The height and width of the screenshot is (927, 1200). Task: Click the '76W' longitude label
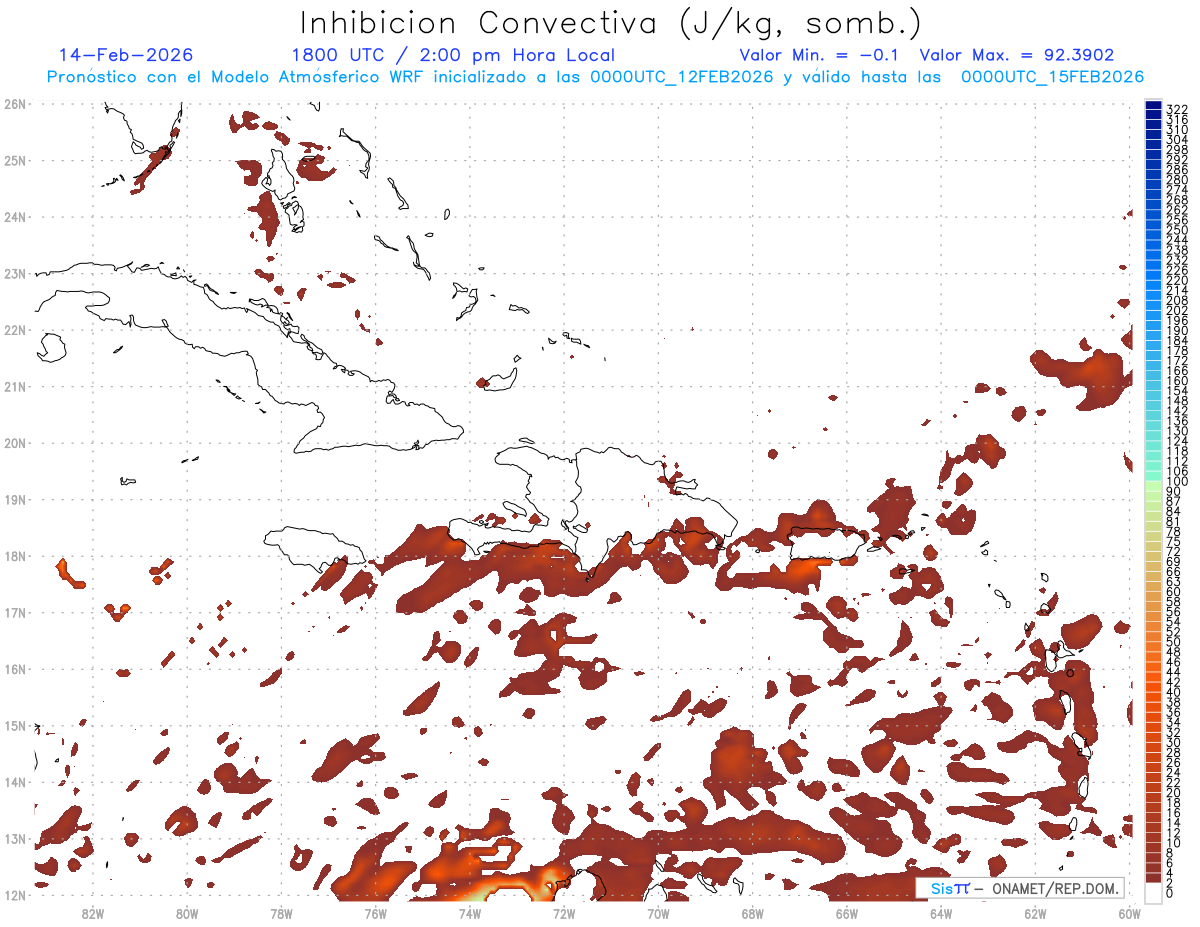(375, 913)
